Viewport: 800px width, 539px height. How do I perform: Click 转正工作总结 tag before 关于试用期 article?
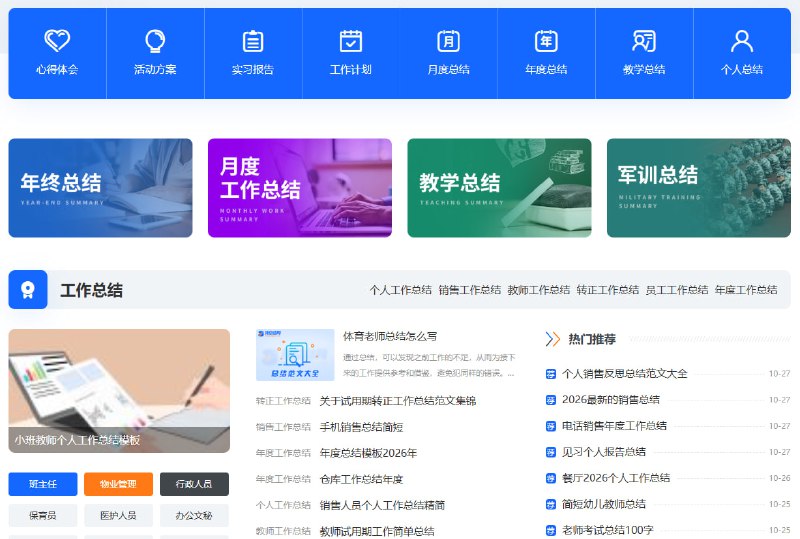click(283, 401)
